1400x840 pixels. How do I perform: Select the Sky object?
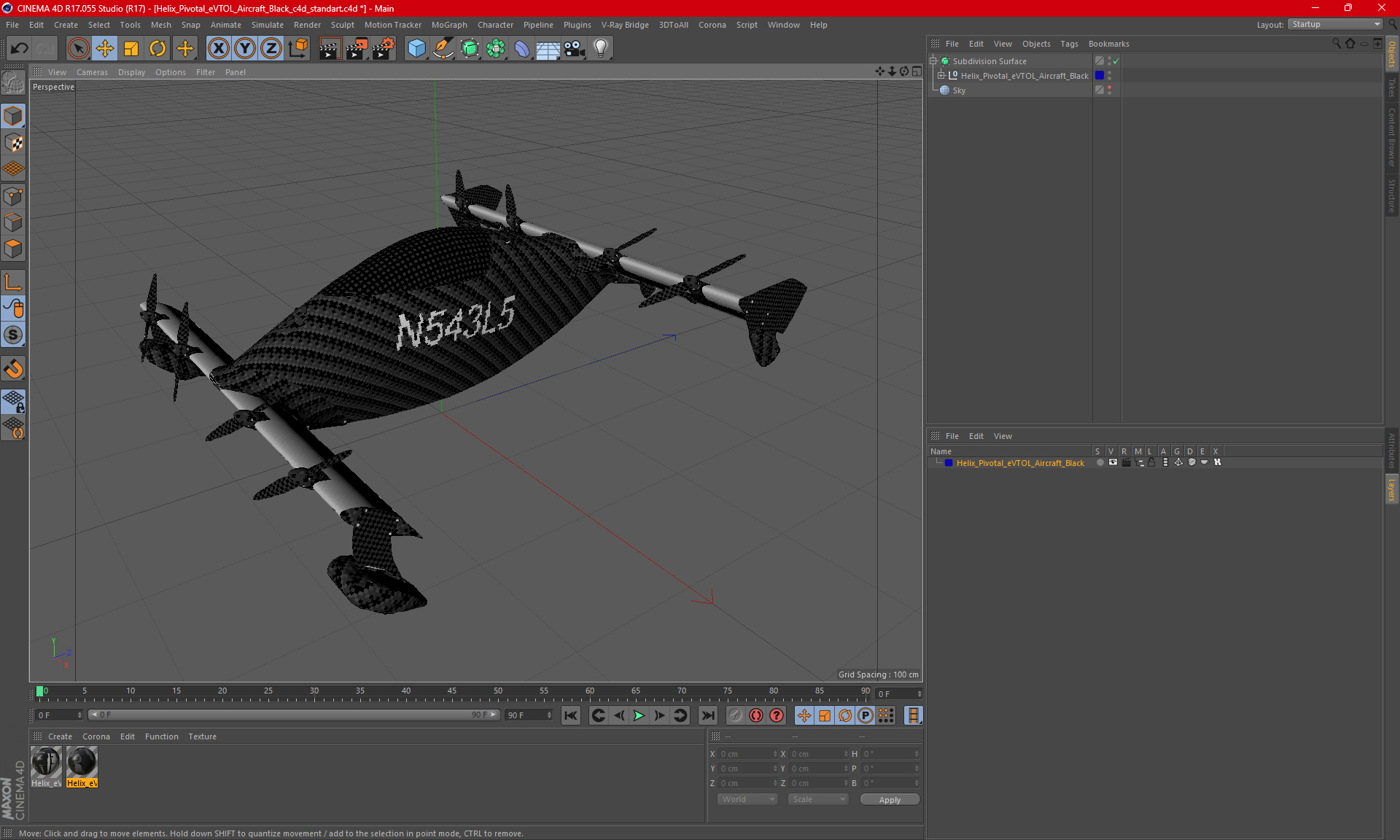(x=959, y=90)
